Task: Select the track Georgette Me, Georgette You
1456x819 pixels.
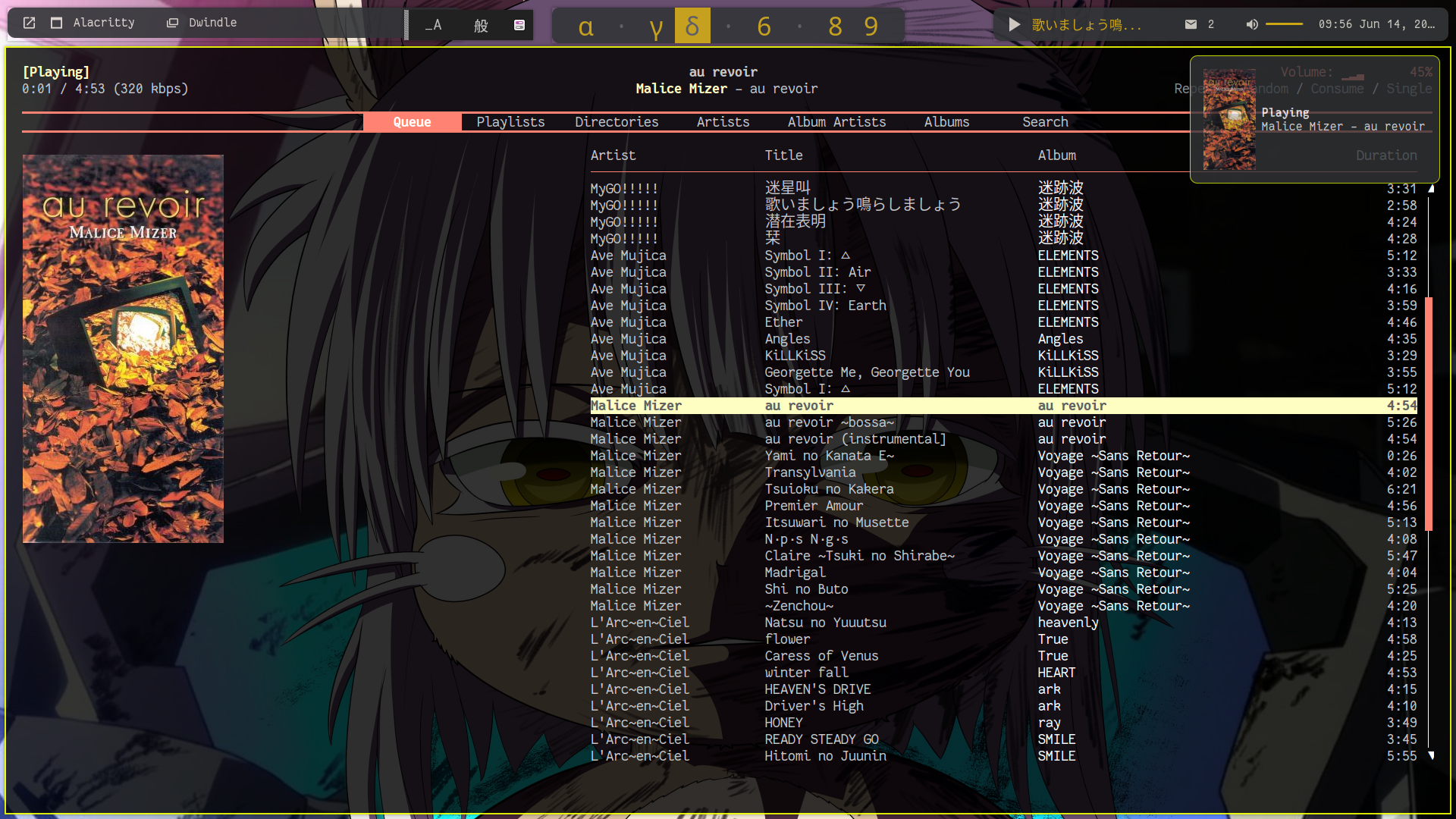Action: [x=1003, y=372]
